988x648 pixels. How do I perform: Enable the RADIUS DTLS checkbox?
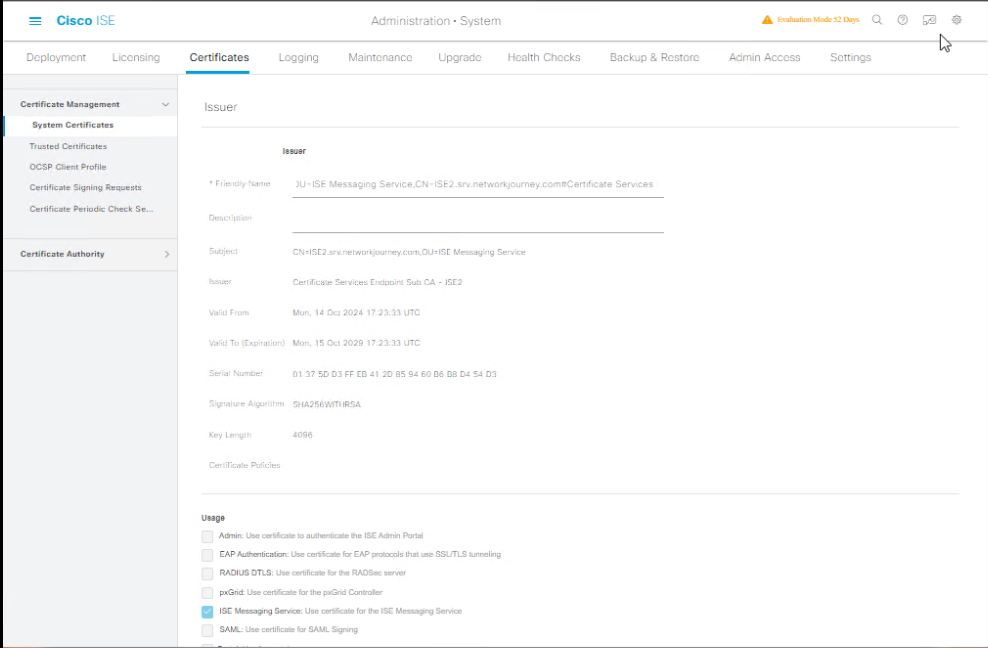pos(207,574)
